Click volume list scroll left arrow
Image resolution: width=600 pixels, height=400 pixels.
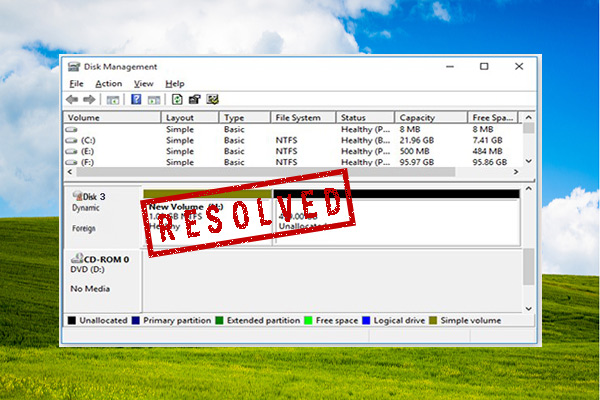click(70, 172)
